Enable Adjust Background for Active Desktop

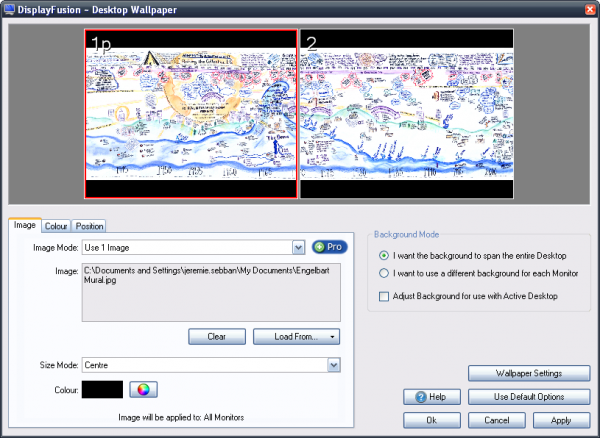click(384, 295)
